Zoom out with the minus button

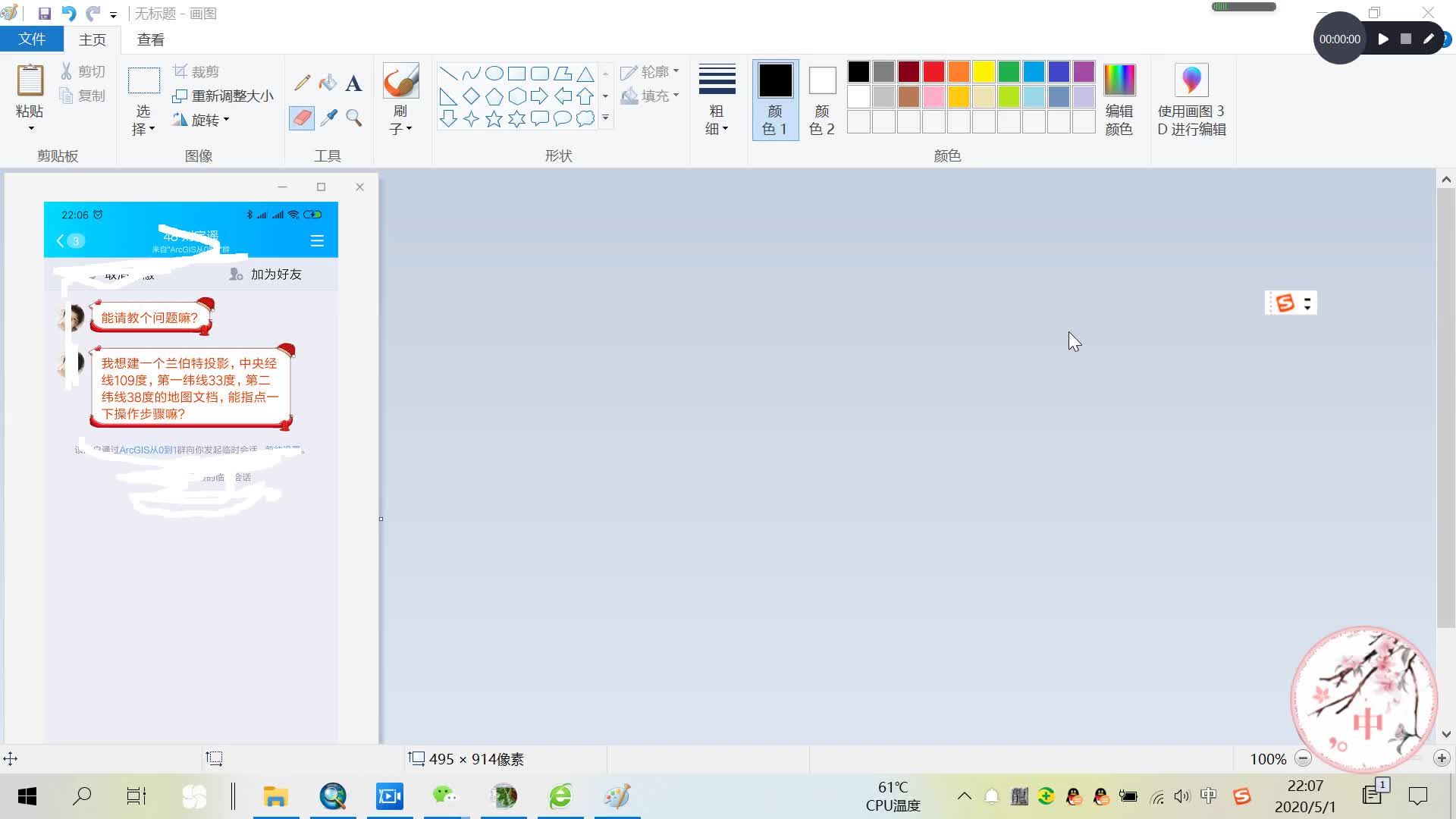coord(1303,758)
